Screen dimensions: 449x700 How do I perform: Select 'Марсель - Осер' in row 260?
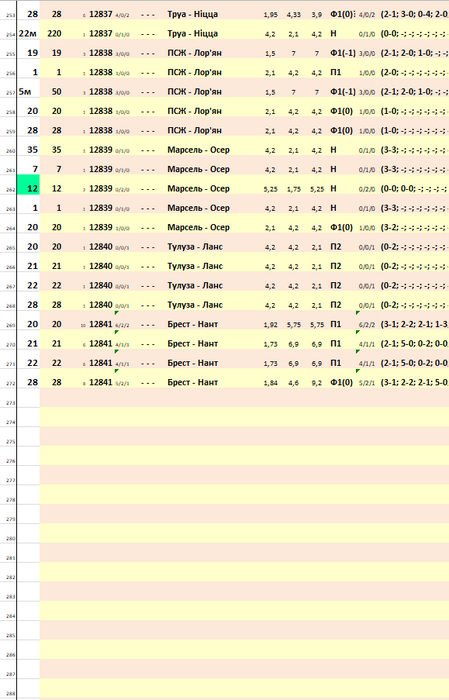tap(198, 150)
